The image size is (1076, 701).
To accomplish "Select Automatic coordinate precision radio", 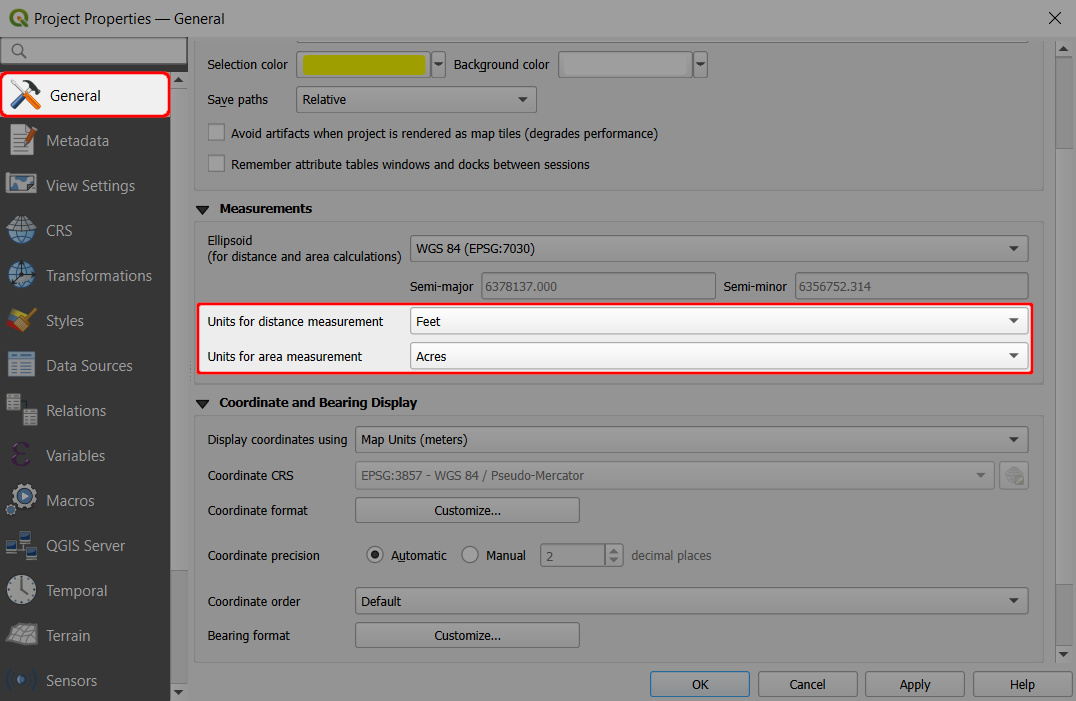I will click(375, 555).
